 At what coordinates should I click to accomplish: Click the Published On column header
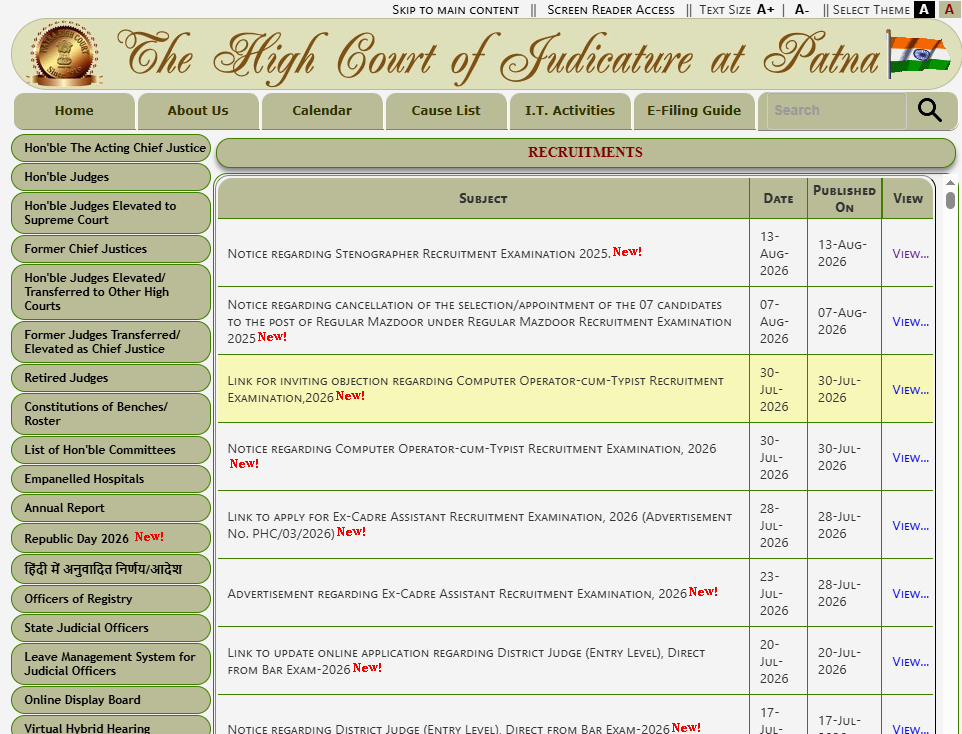click(x=844, y=198)
